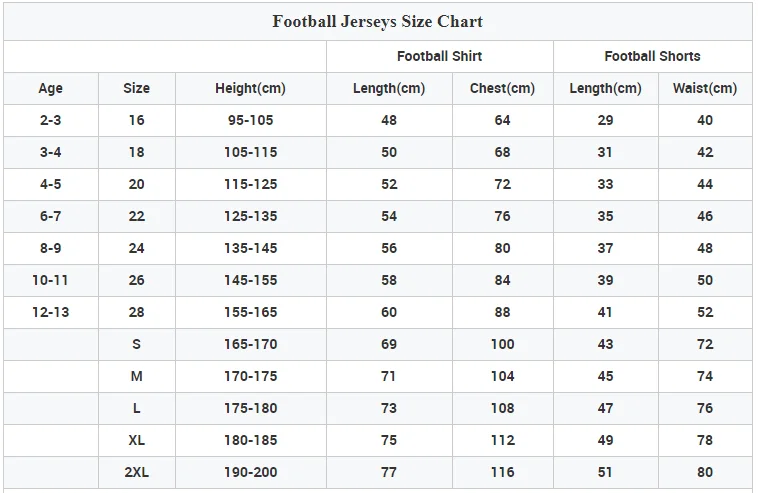Select the Football Shorts column group header
758x493 pixels.
pos(652,56)
